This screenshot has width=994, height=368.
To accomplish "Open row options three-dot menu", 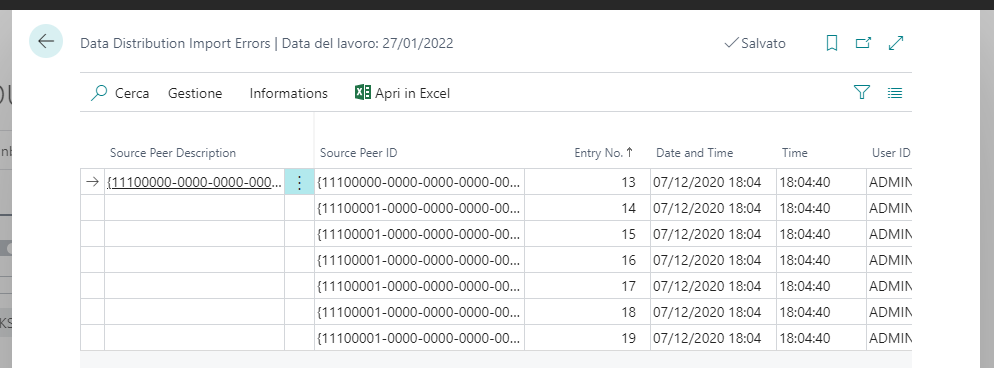I will pyautogui.click(x=299, y=182).
